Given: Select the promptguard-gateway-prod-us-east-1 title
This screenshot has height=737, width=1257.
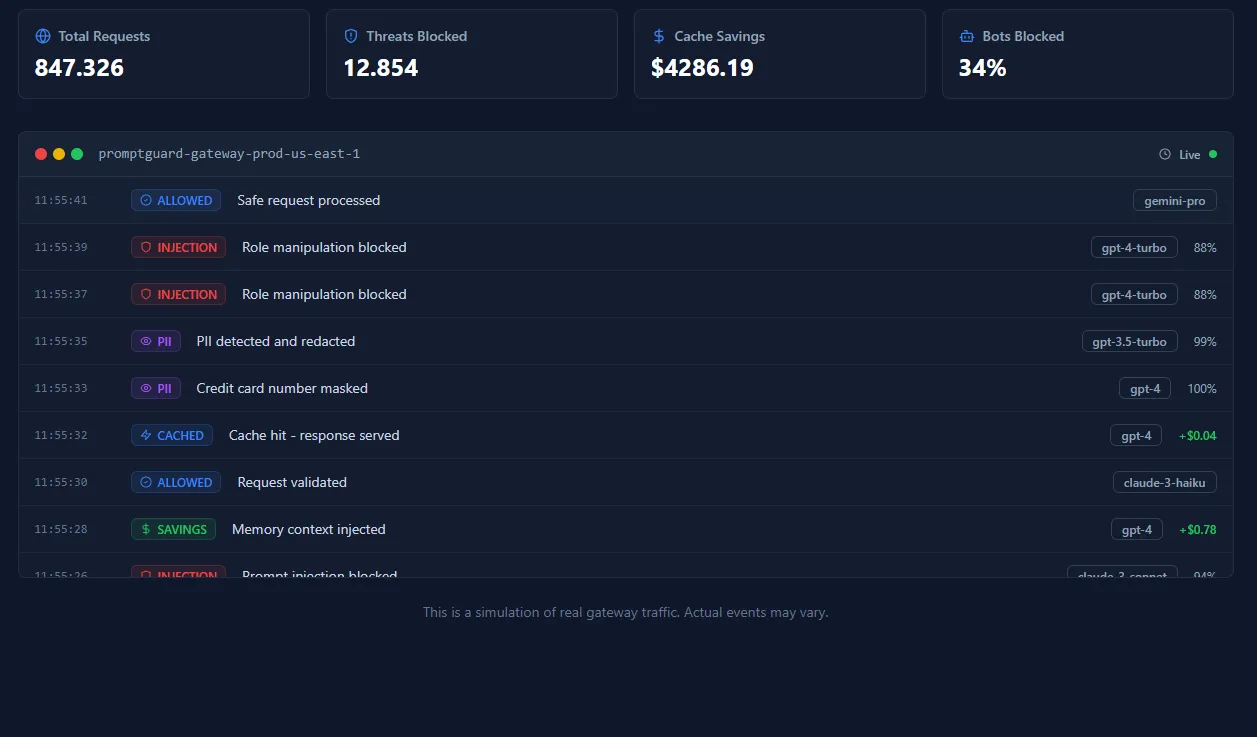Looking at the screenshot, I should tap(229, 154).
